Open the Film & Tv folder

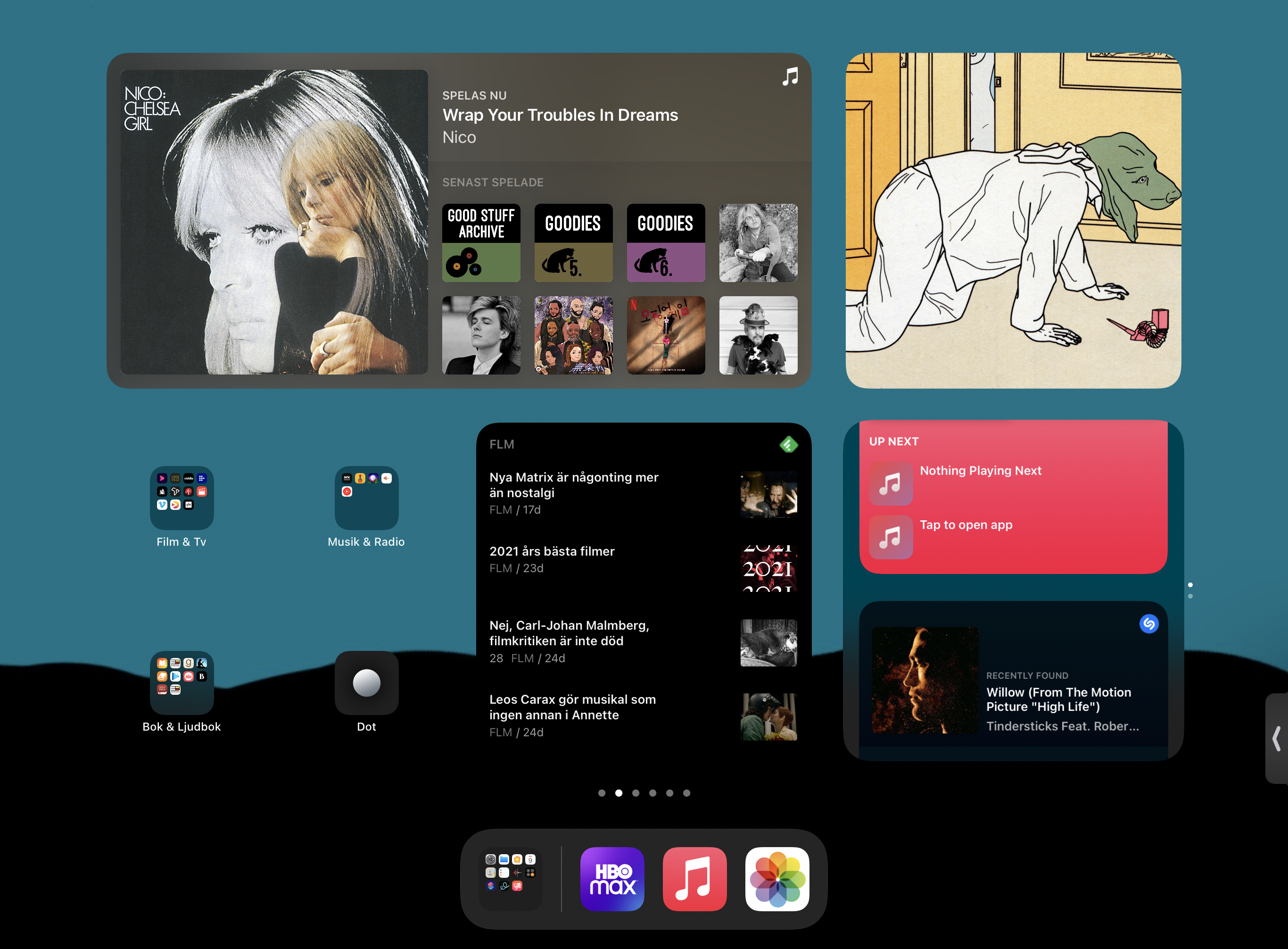point(182,498)
